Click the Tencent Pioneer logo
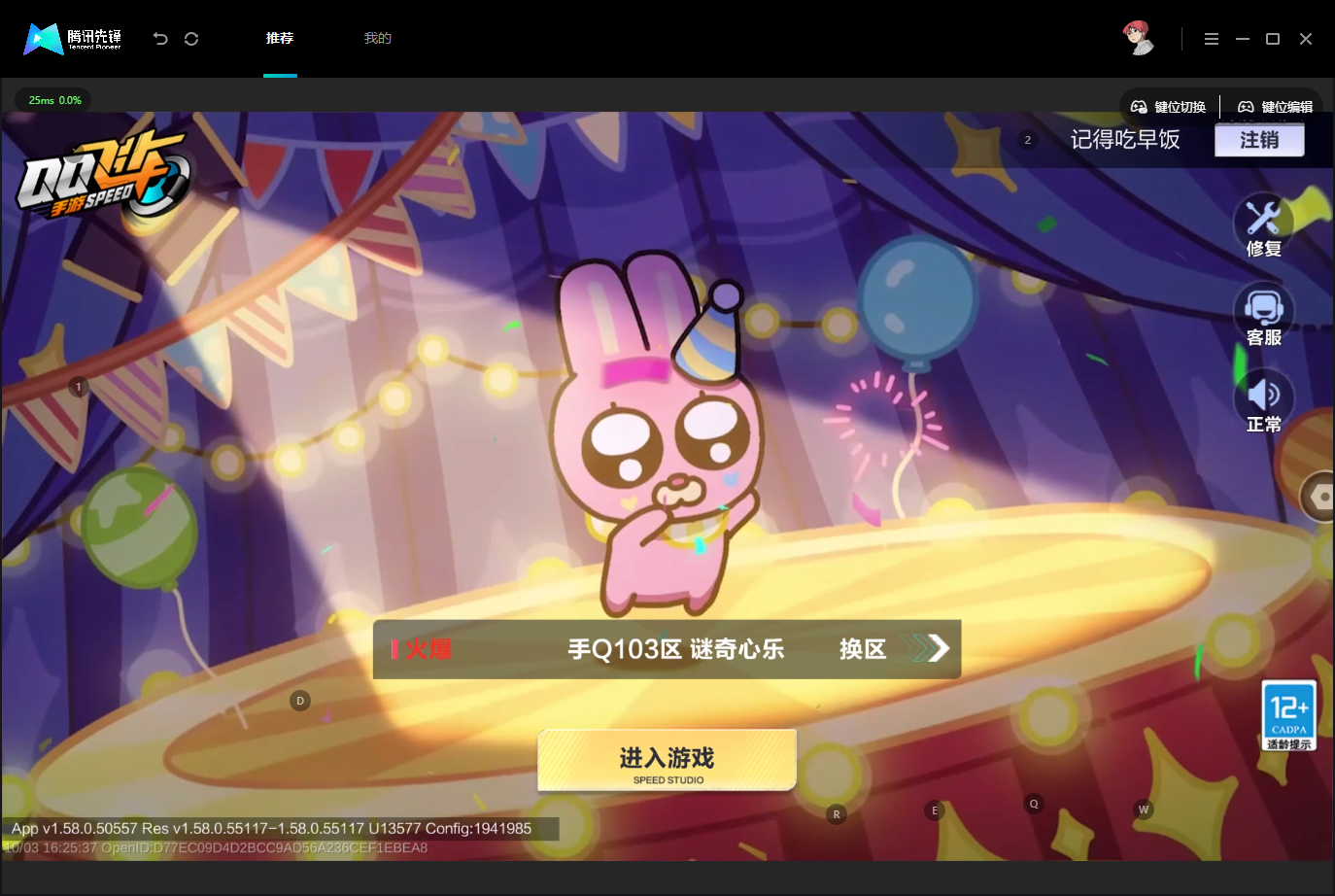Screen dimensions: 1335x896 (x=73, y=39)
